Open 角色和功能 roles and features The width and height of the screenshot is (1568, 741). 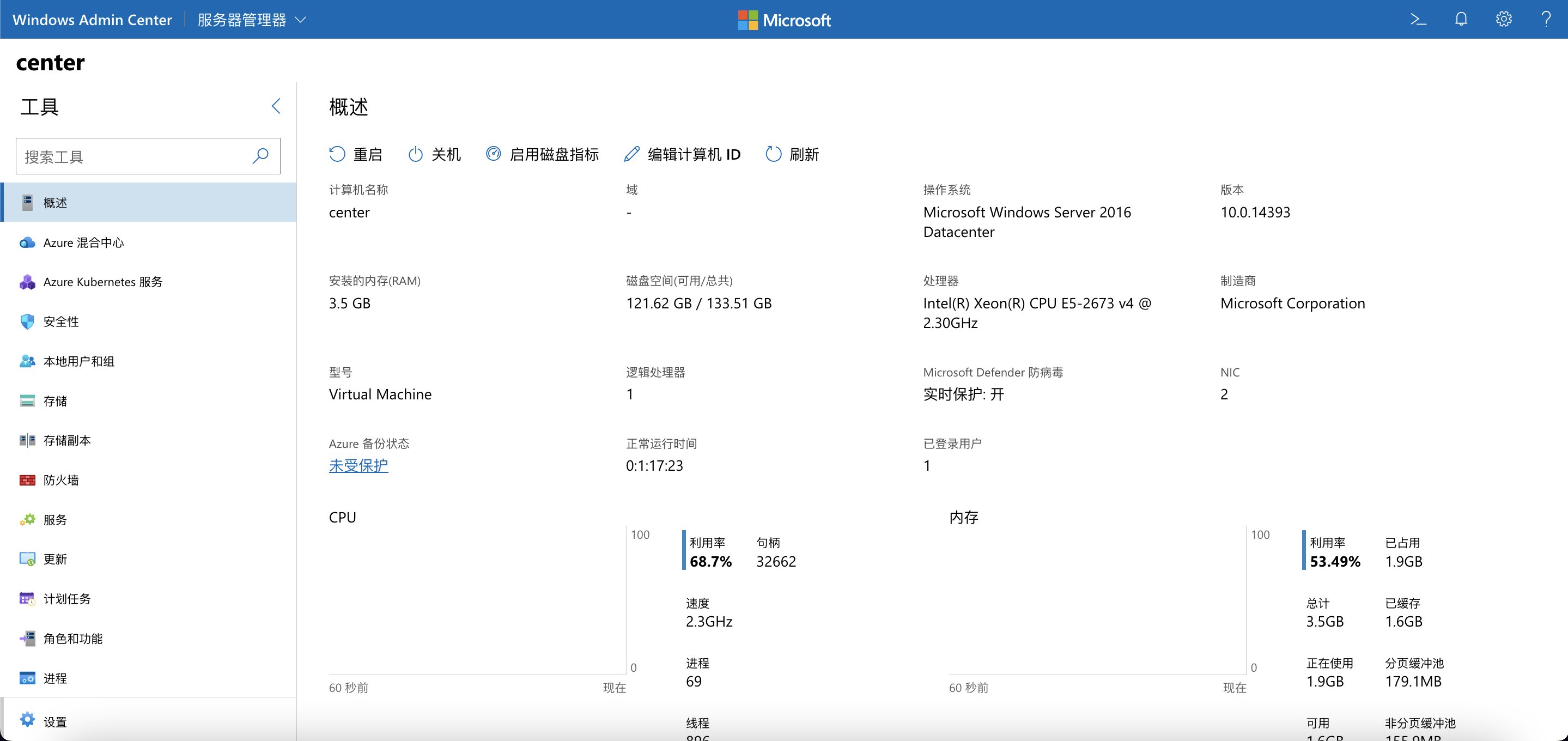click(x=72, y=638)
